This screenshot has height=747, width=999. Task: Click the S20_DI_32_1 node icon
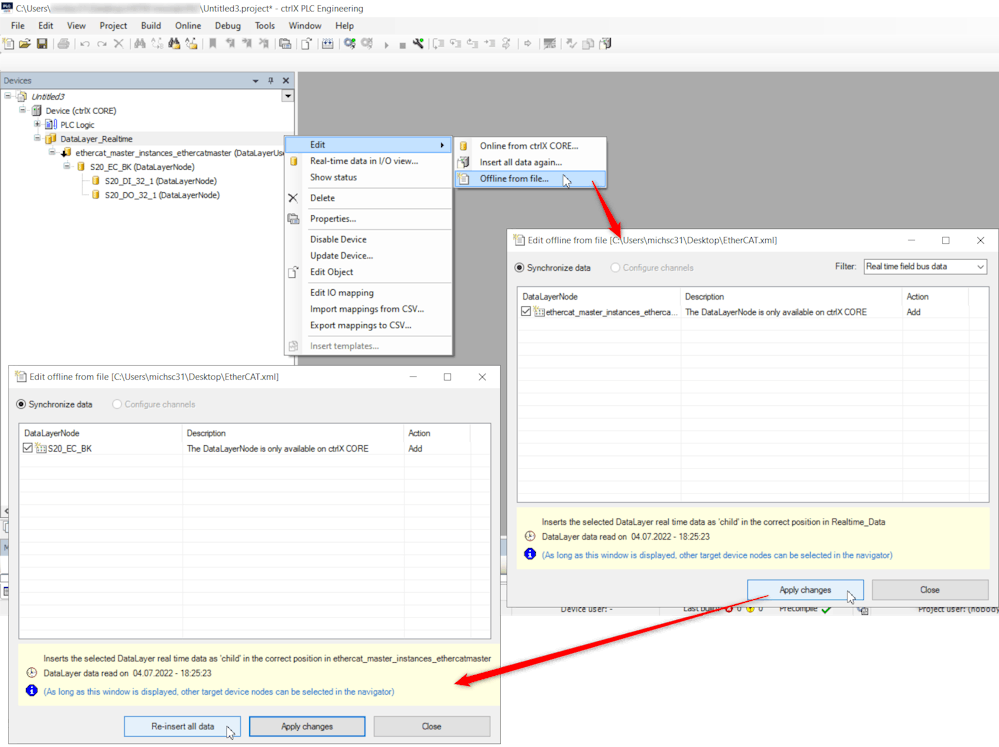click(x=95, y=181)
